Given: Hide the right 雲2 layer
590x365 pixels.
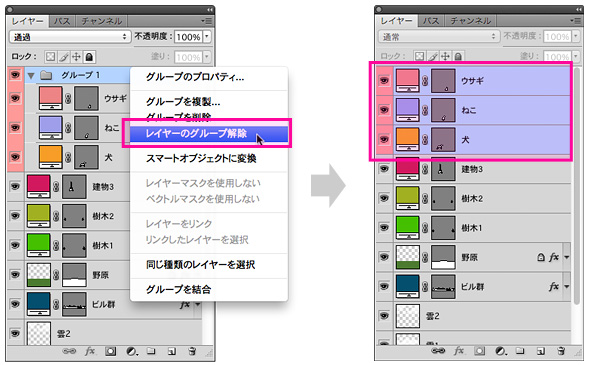Looking at the screenshot, I should coord(384,316).
